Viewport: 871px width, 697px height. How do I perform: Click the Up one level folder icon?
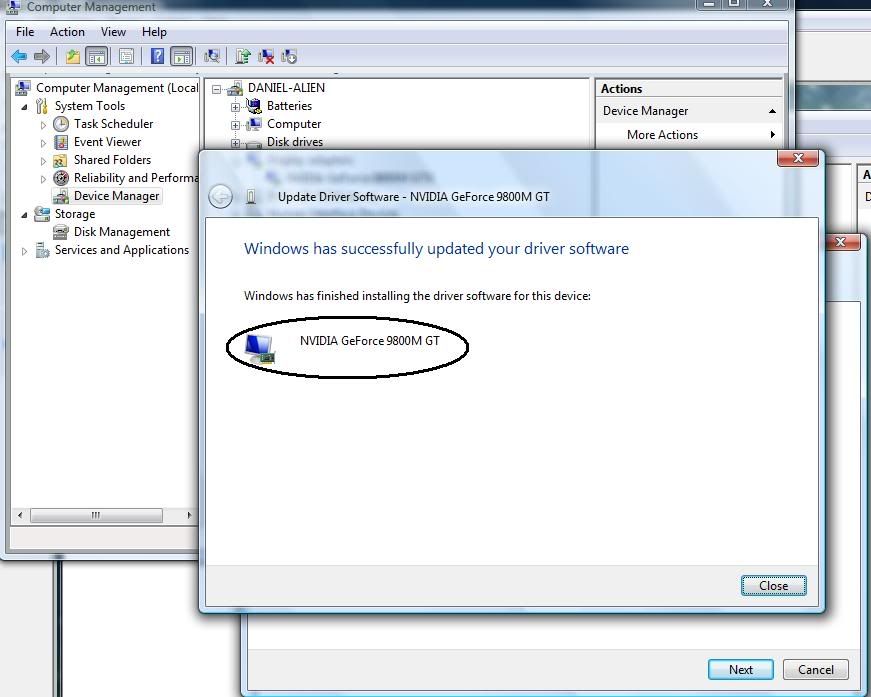72,56
